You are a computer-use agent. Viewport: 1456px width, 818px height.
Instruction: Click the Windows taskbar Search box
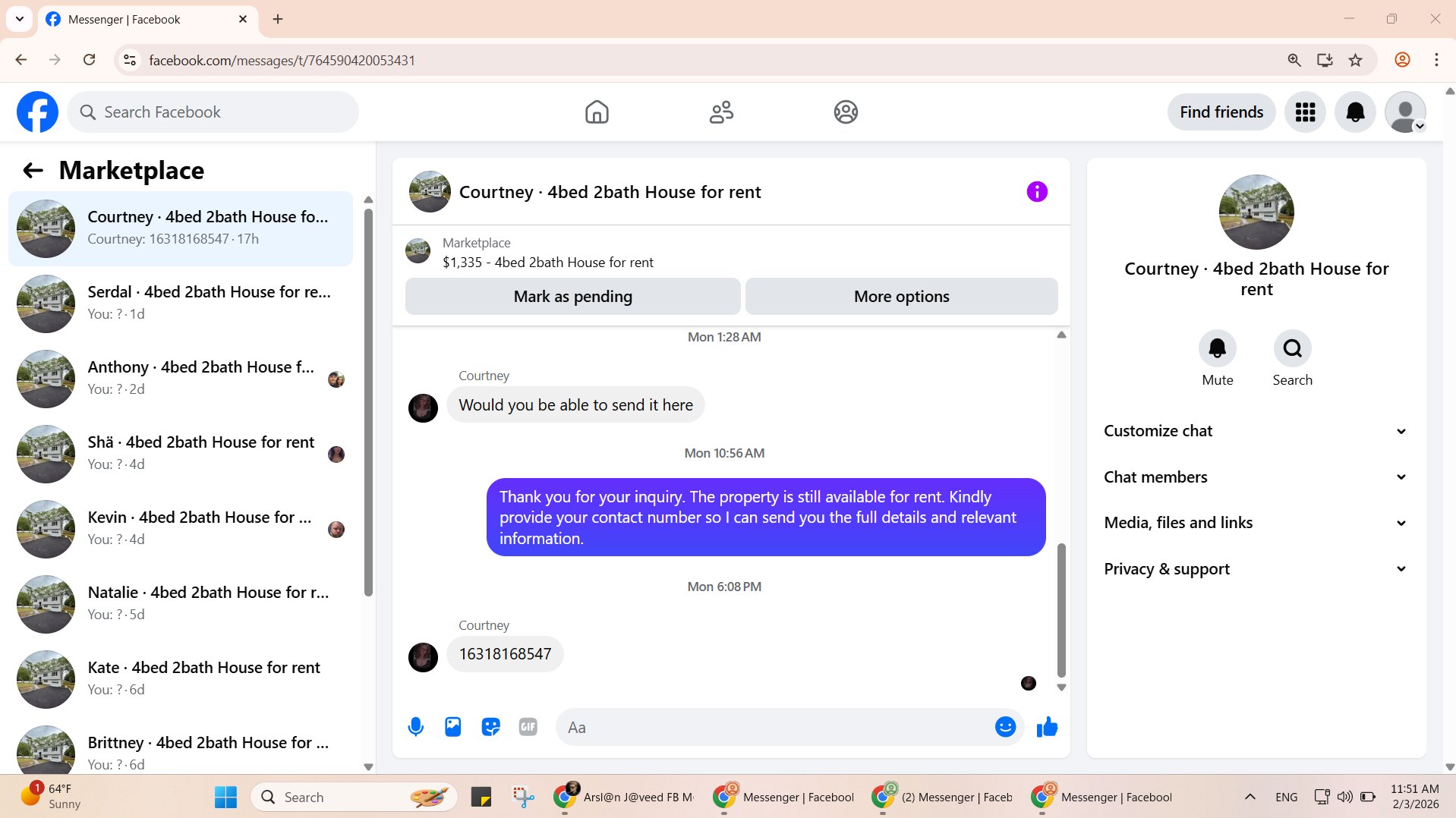coord(354,798)
